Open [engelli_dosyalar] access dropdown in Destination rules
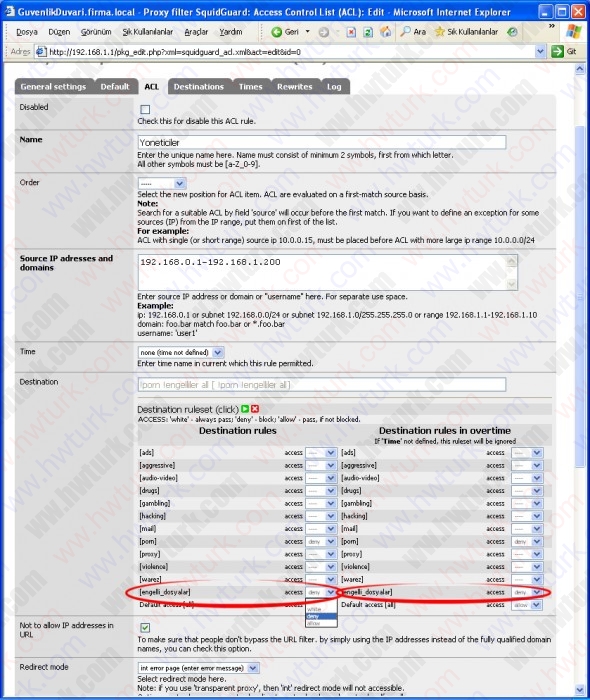Screen dimensions: 590x700 pyautogui.click(x=321, y=592)
